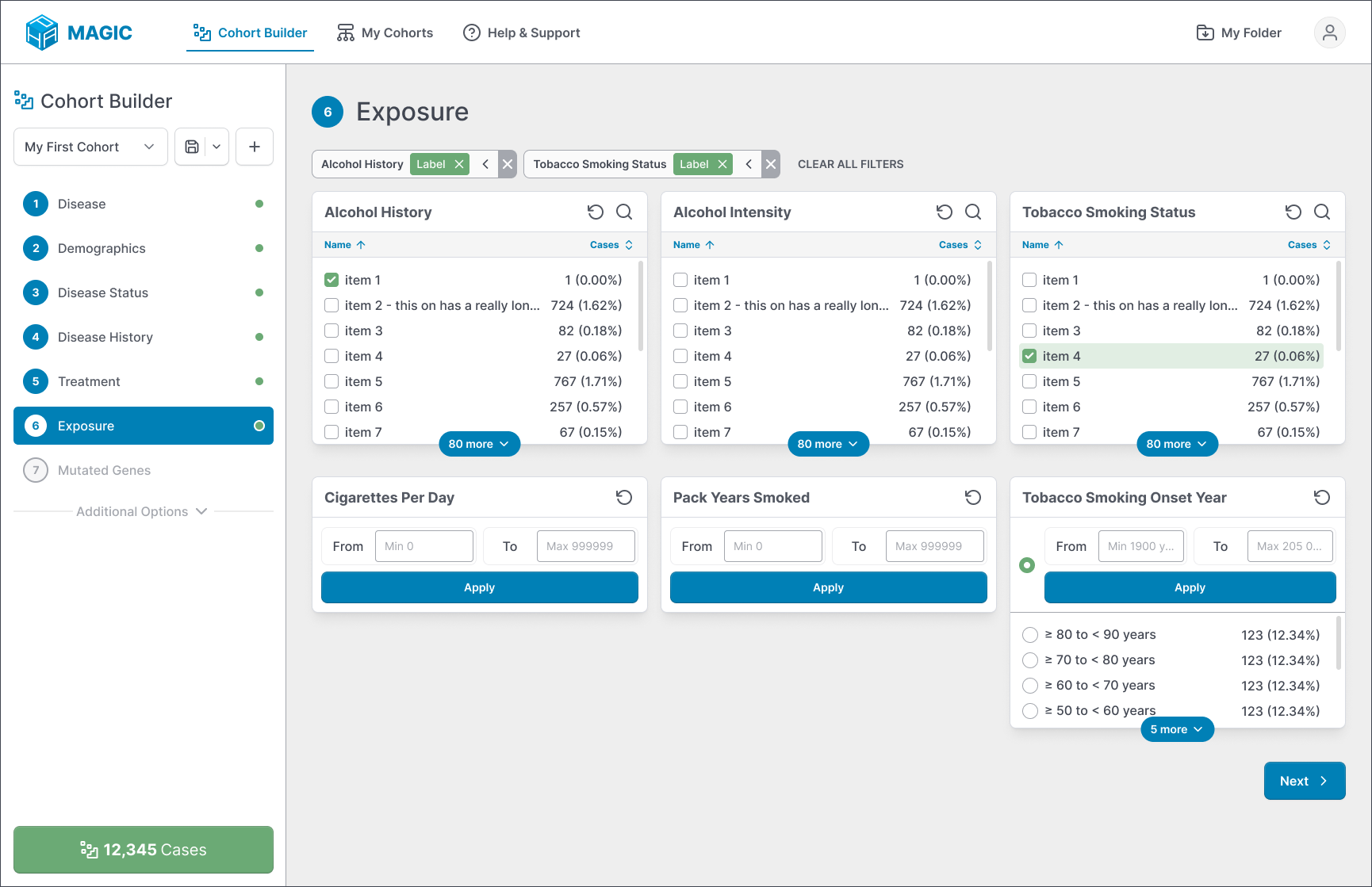This screenshot has height=887, width=1372.
Task: Collapse Tobacco Smoking Status filter chip arrow
Action: [x=749, y=164]
